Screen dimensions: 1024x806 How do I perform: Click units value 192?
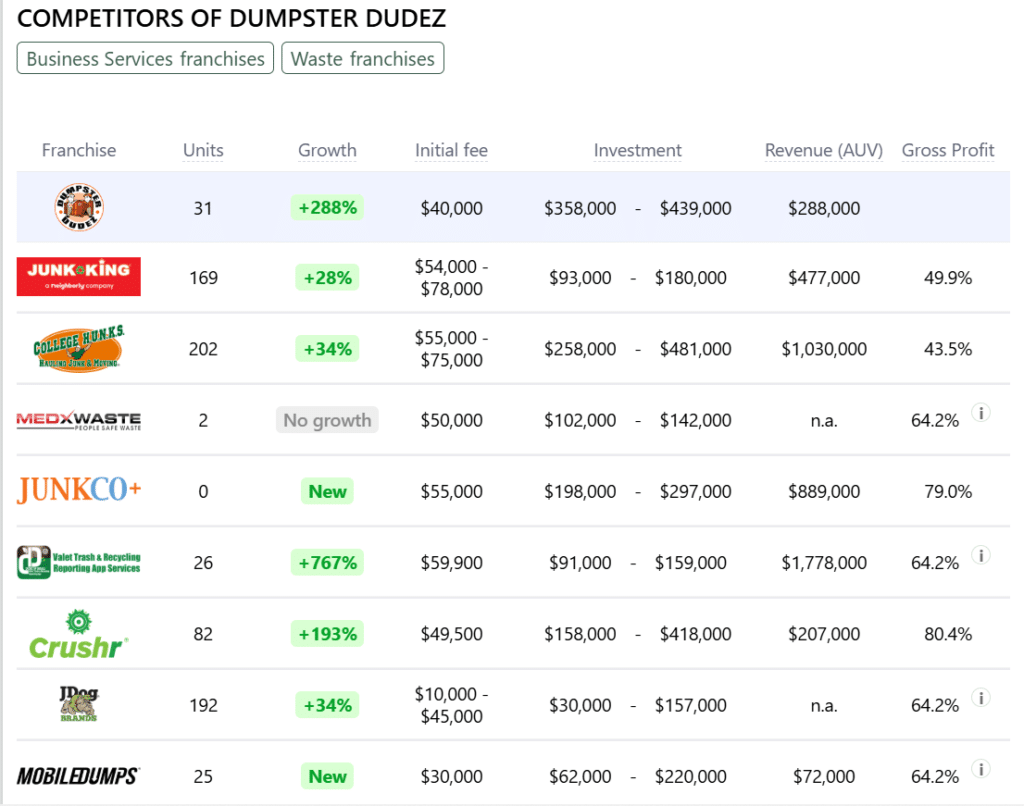coord(203,705)
